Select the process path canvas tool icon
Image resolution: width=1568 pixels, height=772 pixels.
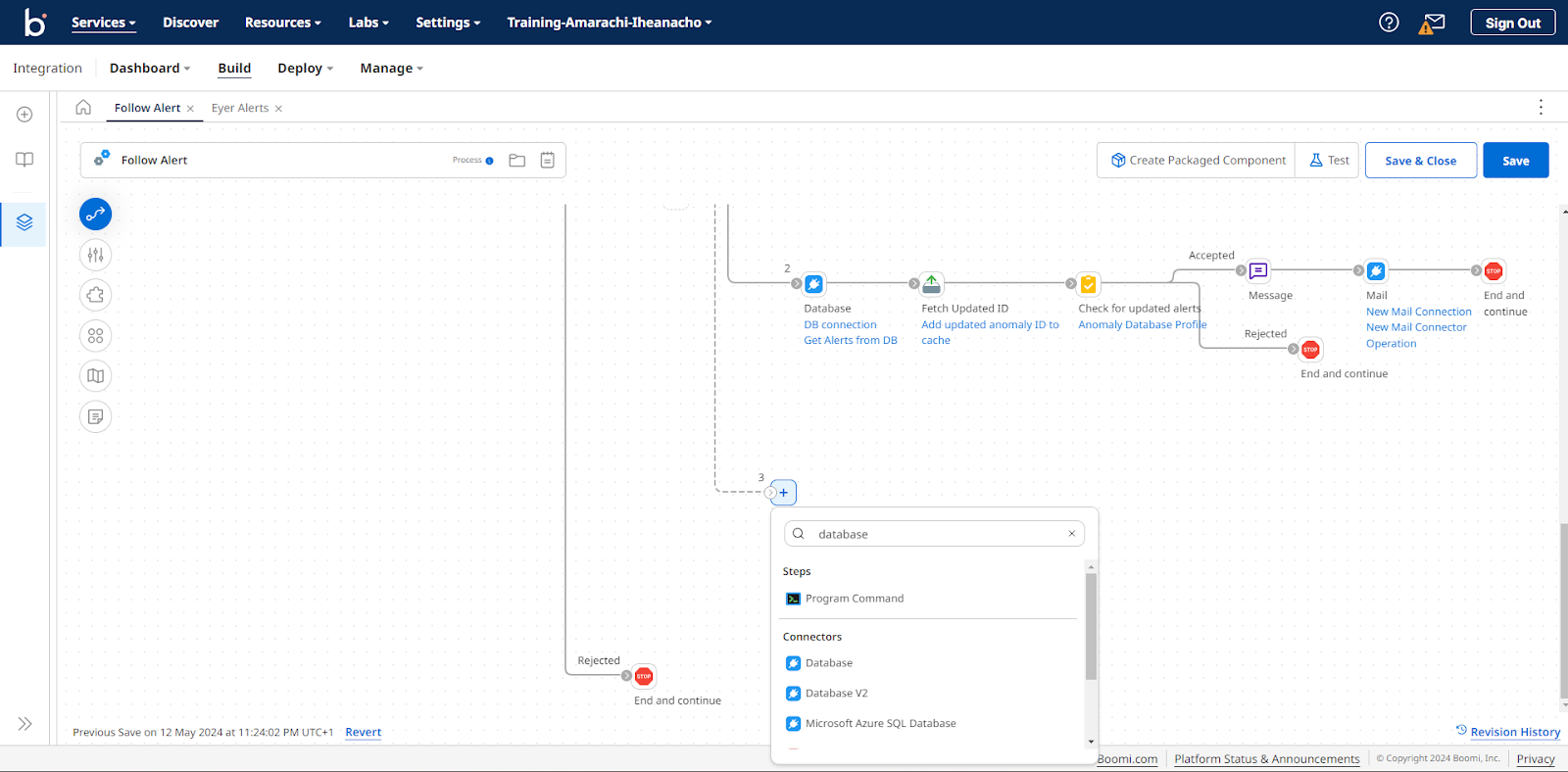coord(95,215)
